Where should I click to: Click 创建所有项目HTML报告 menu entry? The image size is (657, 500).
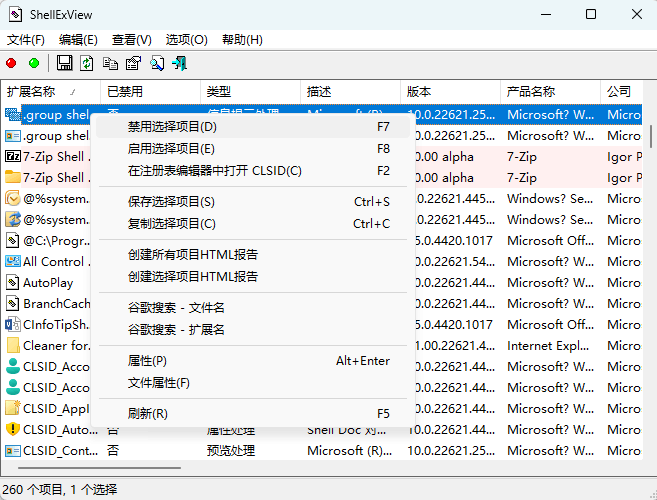pos(193,254)
